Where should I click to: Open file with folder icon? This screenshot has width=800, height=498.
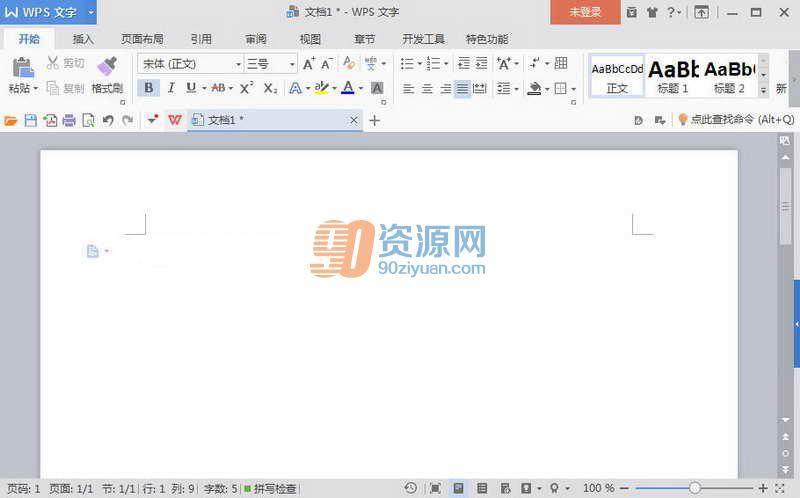point(11,120)
